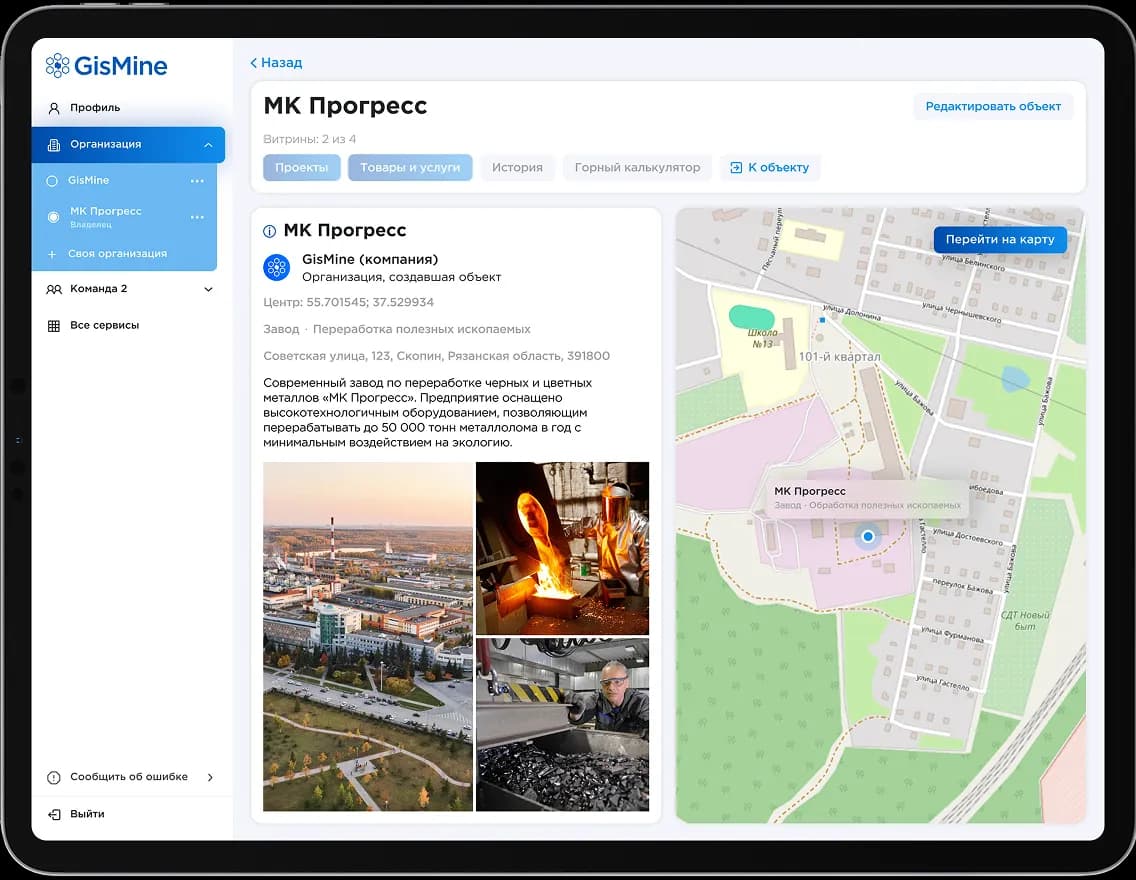
Task: Switch to the Проекты tab
Action: click(301, 168)
